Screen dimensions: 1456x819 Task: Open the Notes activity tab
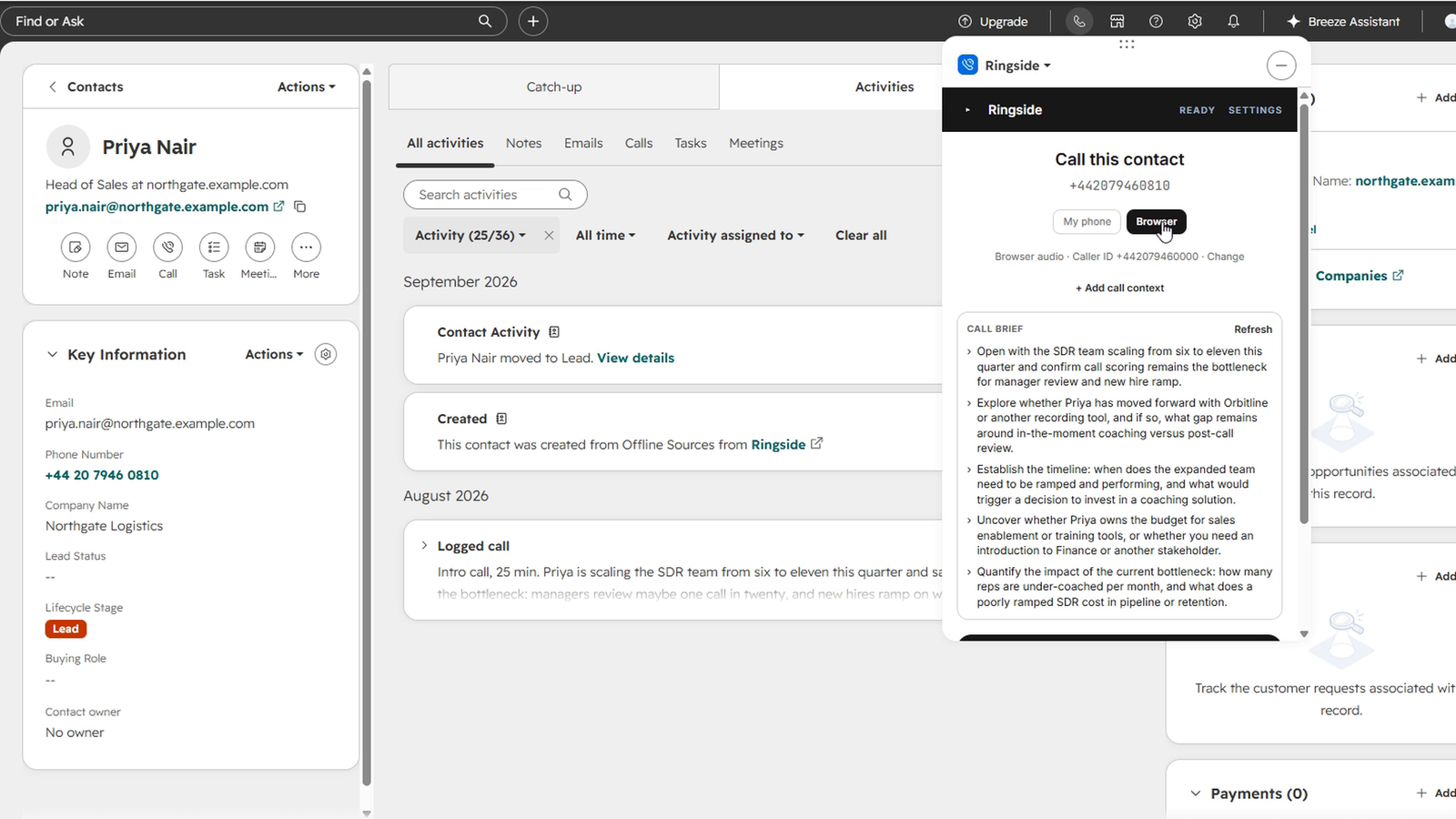[523, 143]
